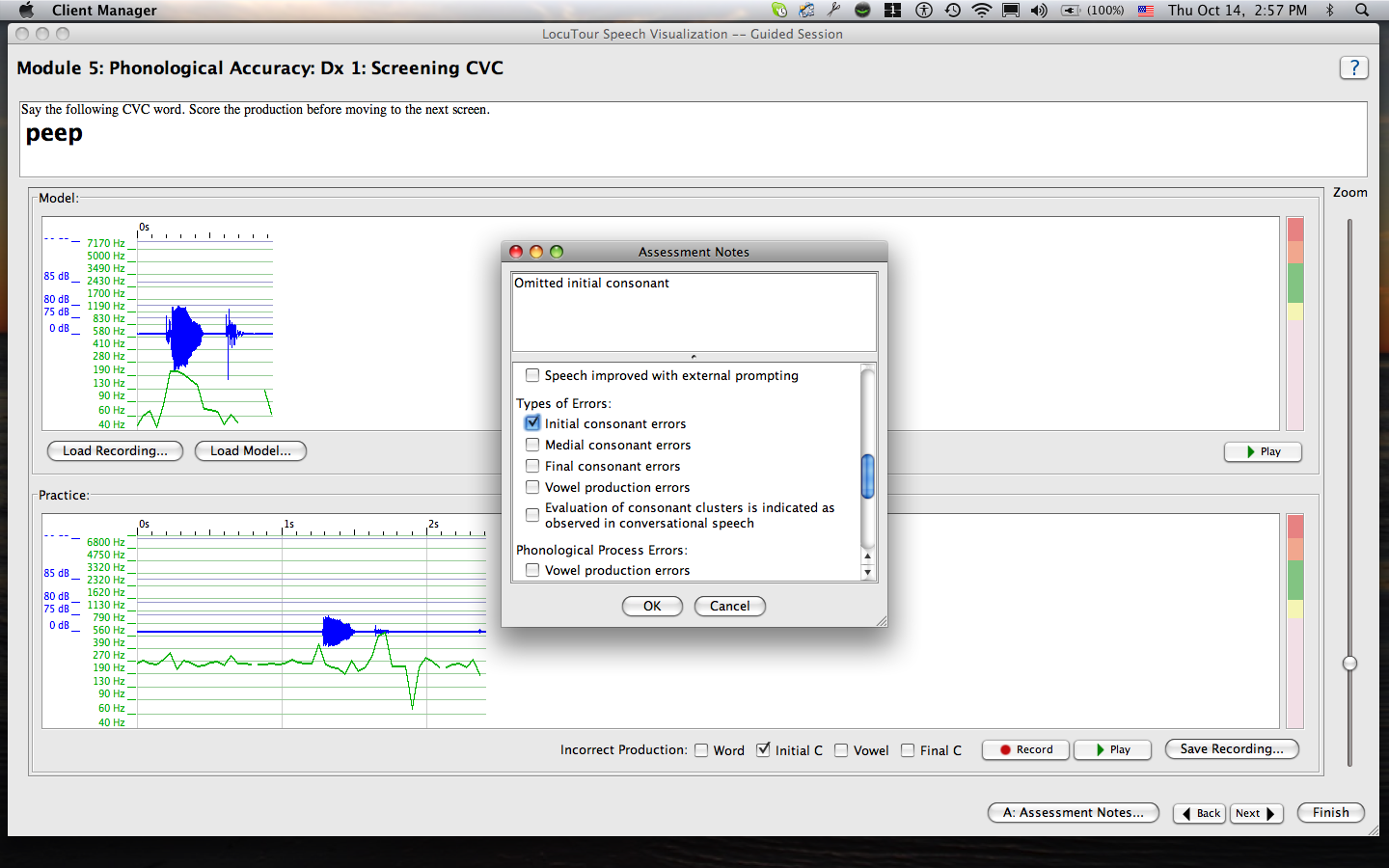Open the Wi-Fi status menu icon

pos(981,10)
